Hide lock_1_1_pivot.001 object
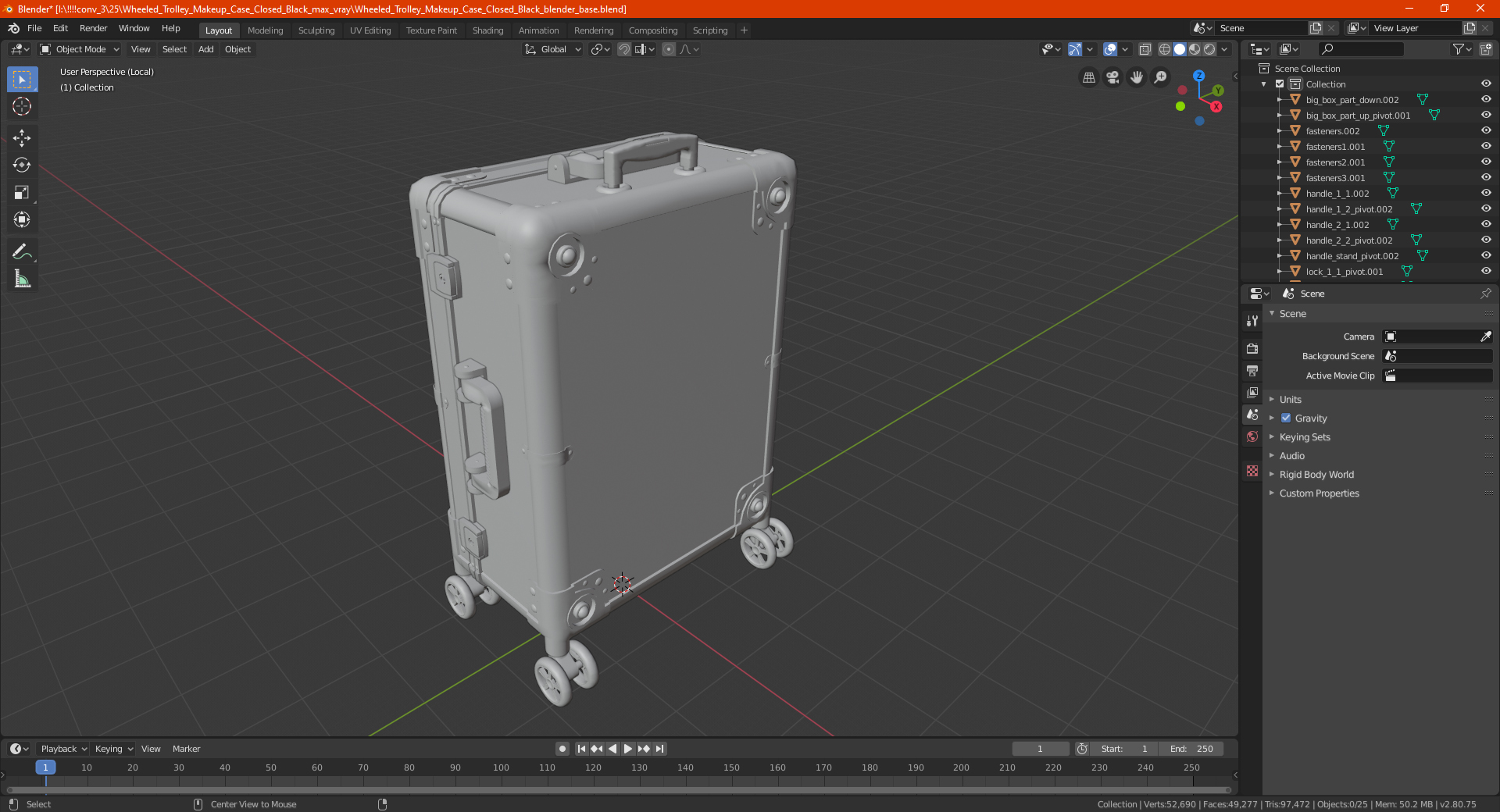Screen dimensions: 1500x812 [1486, 272]
